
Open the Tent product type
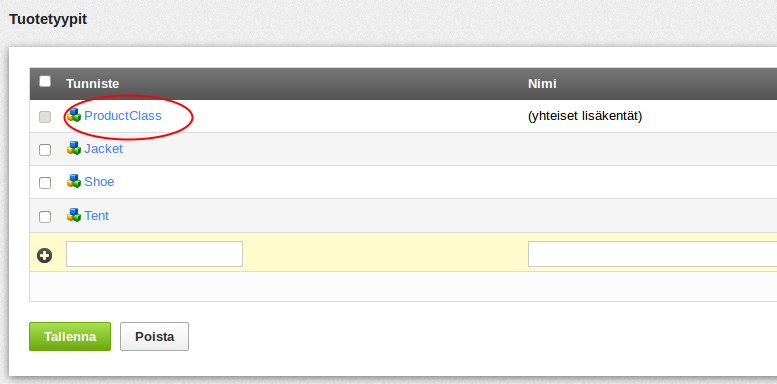pyautogui.click(x=97, y=216)
